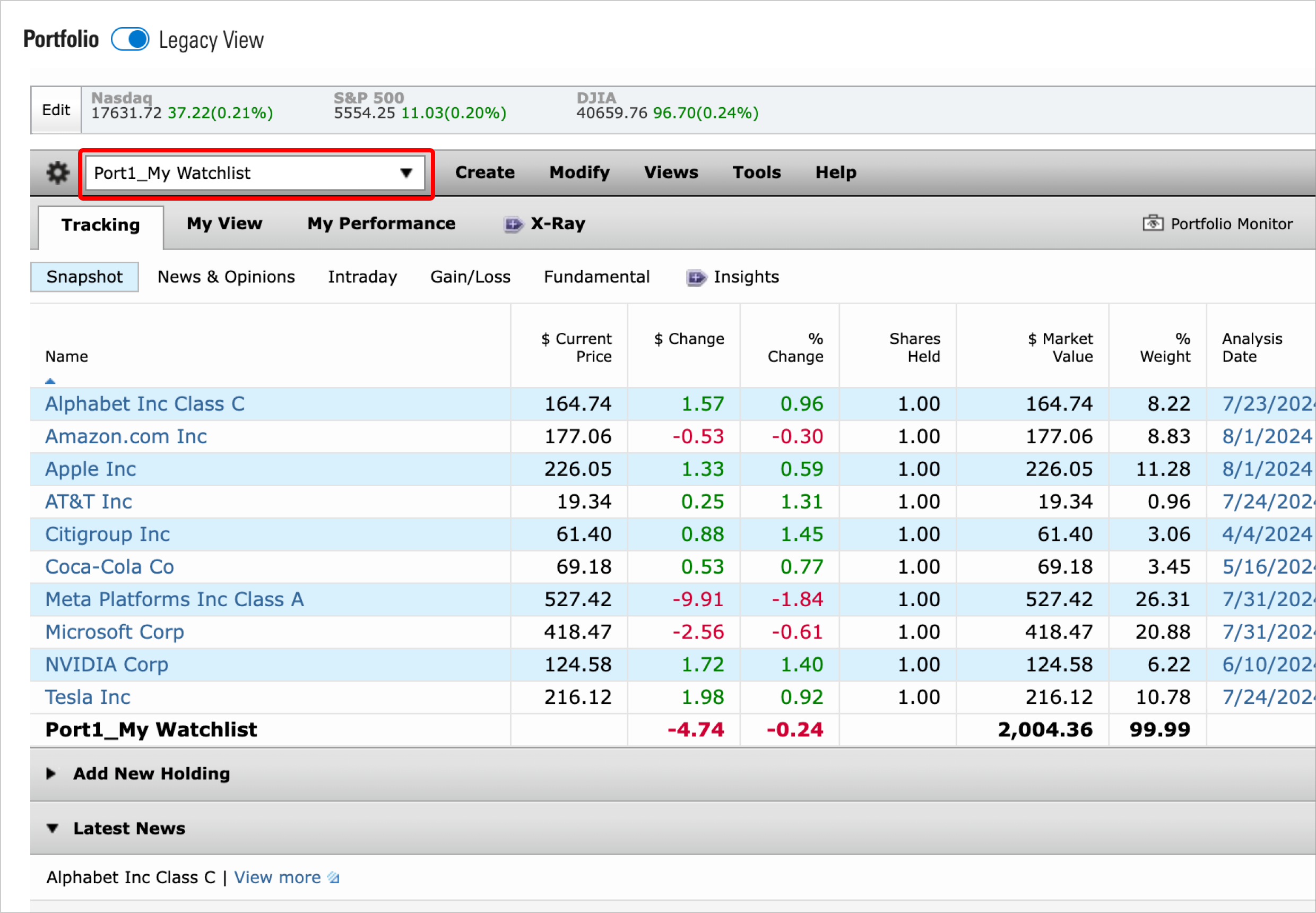The height and width of the screenshot is (913, 1316).
Task: Open the Insights sub-tab
Action: [x=746, y=277]
